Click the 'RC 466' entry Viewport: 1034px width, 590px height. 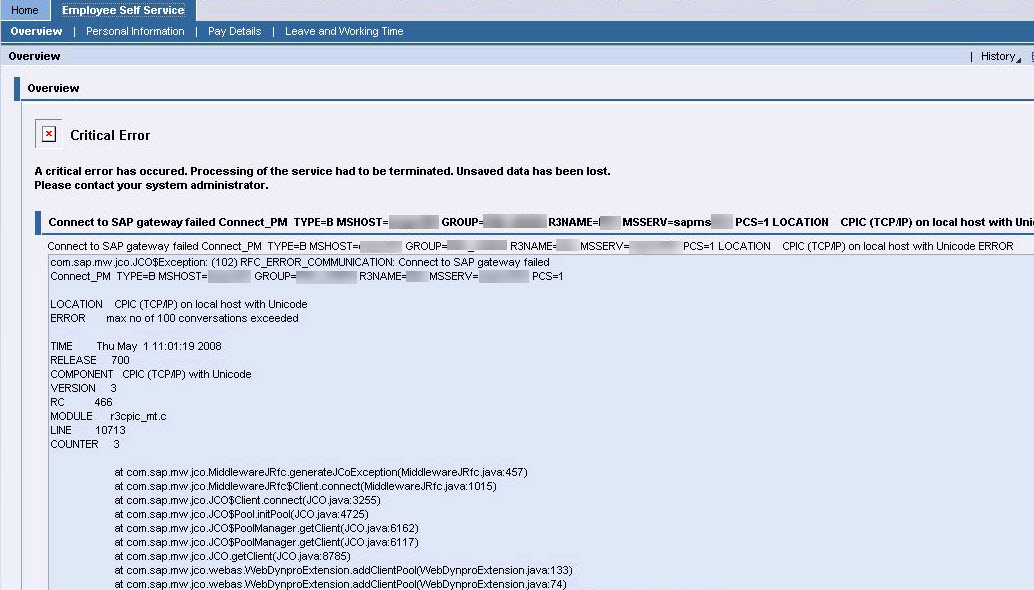click(81, 402)
